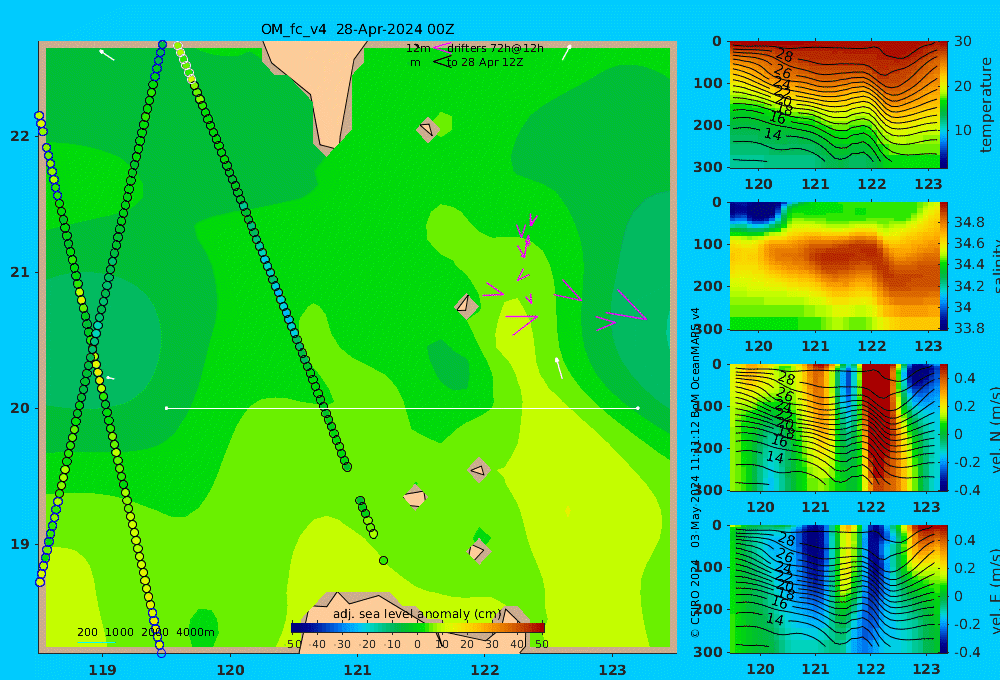Click longitude label 119 on main map
This screenshot has height=680, width=1000.
(x=103, y=670)
